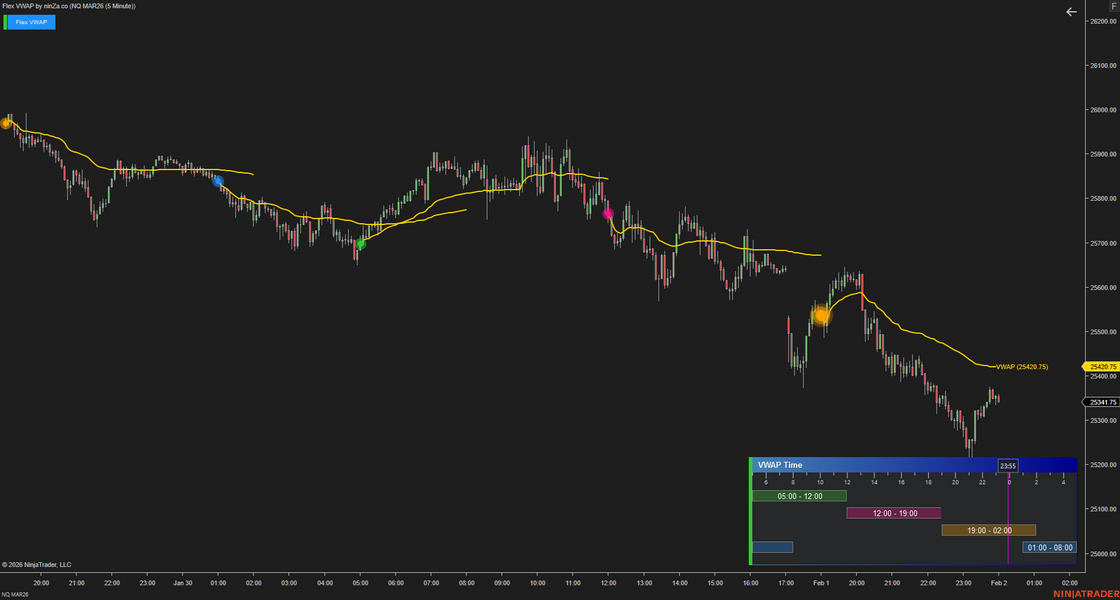Click the unlabeled blue session bar at left

coord(772,547)
